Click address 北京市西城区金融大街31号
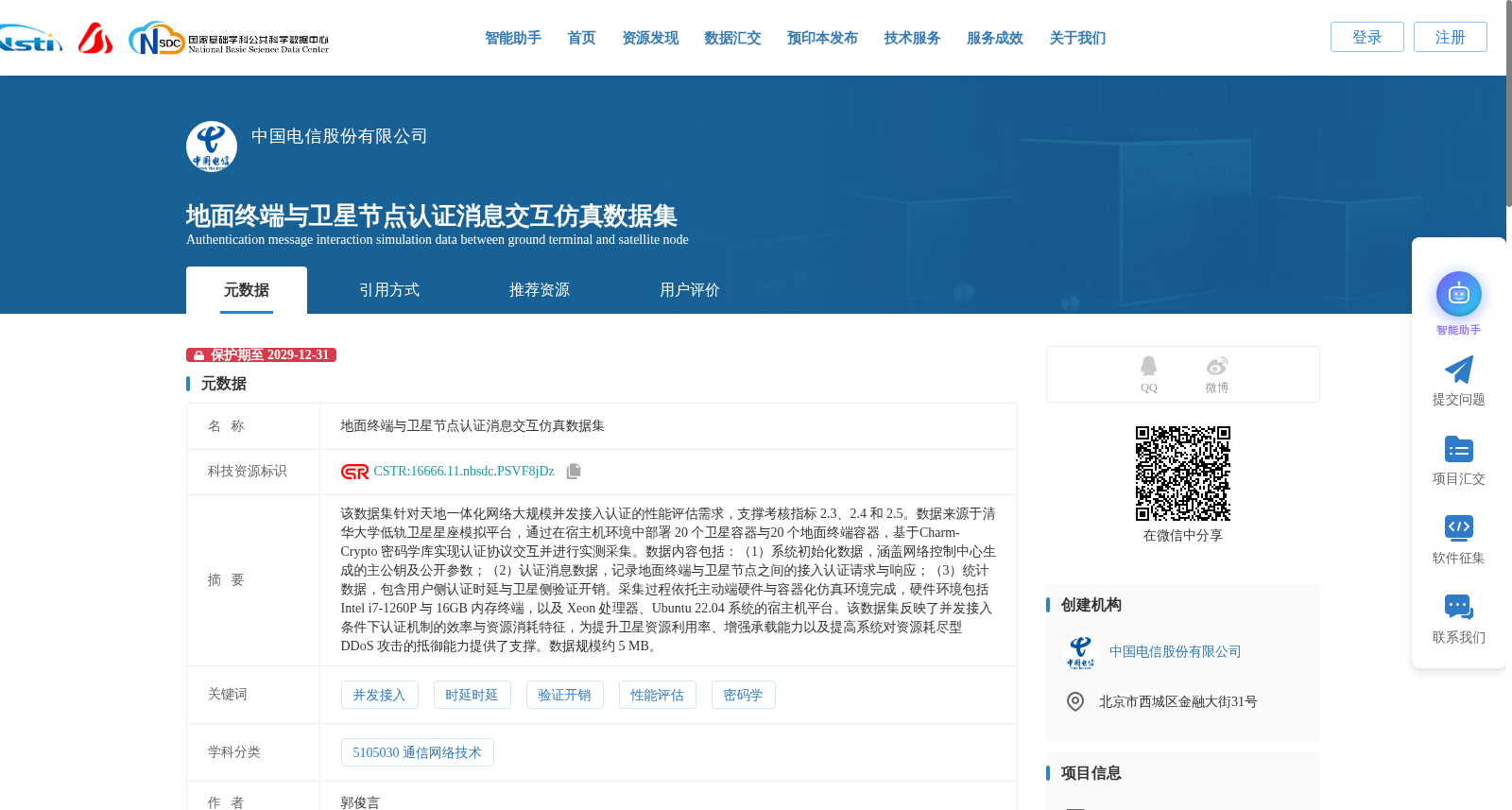The image size is (1512, 810). pyautogui.click(x=1177, y=701)
